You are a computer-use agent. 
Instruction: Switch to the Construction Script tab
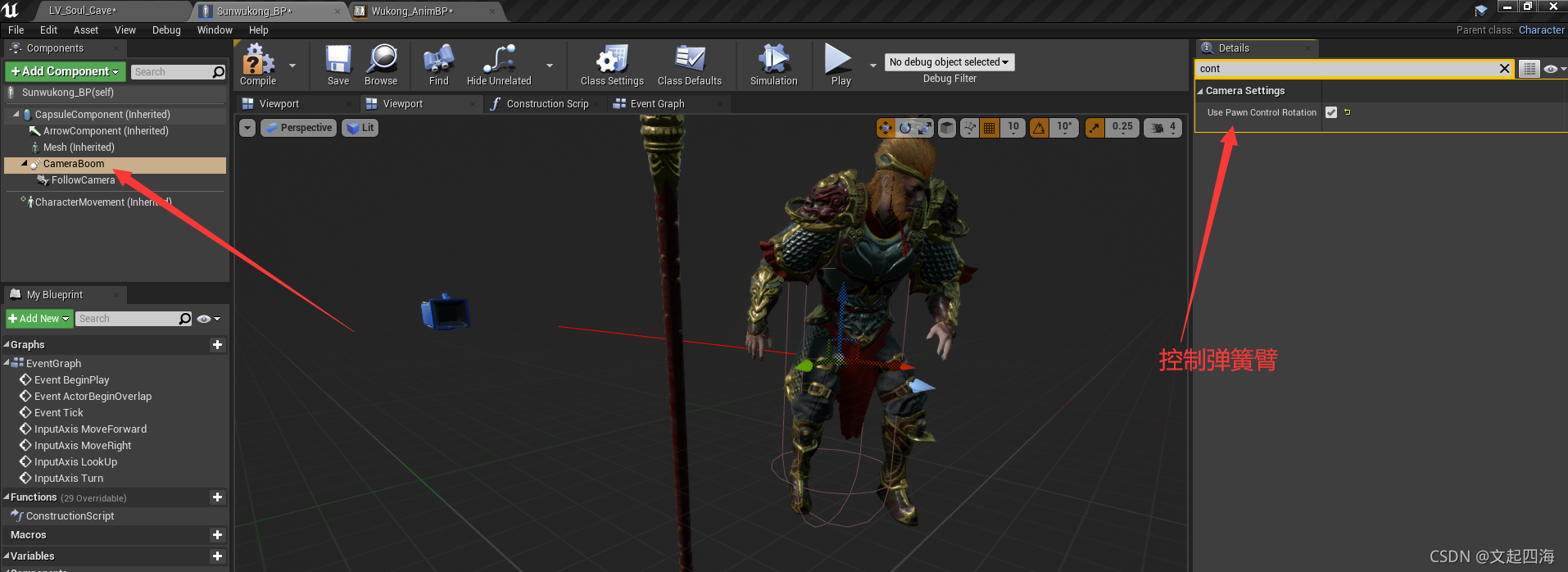[x=547, y=104]
